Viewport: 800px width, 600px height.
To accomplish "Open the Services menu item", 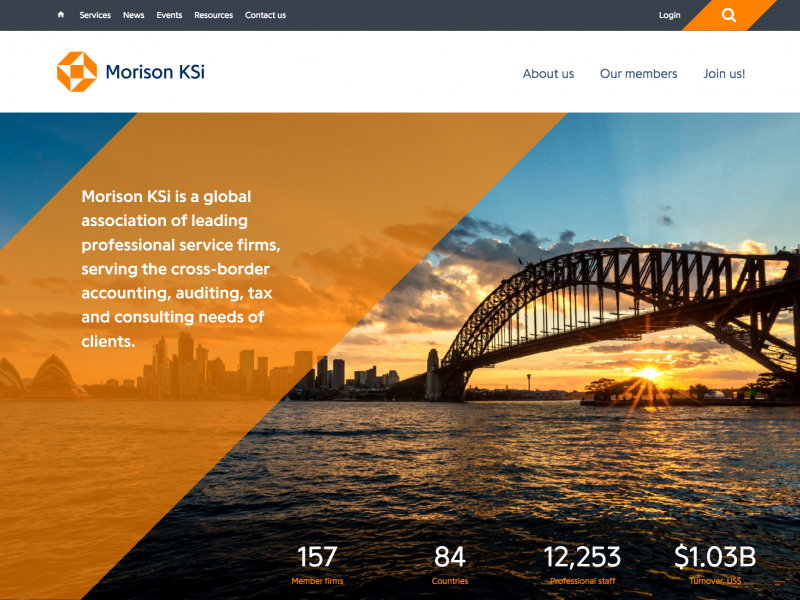I will pos(95,15).
